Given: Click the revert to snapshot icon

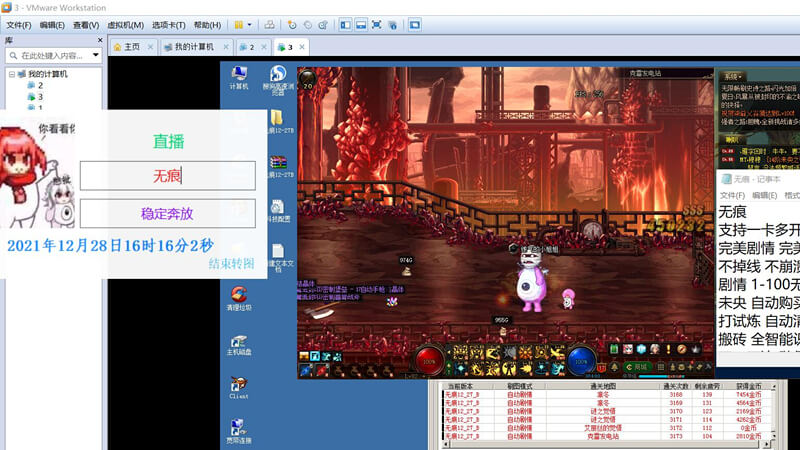Looking at the screenshot, I should coord(308,24).
